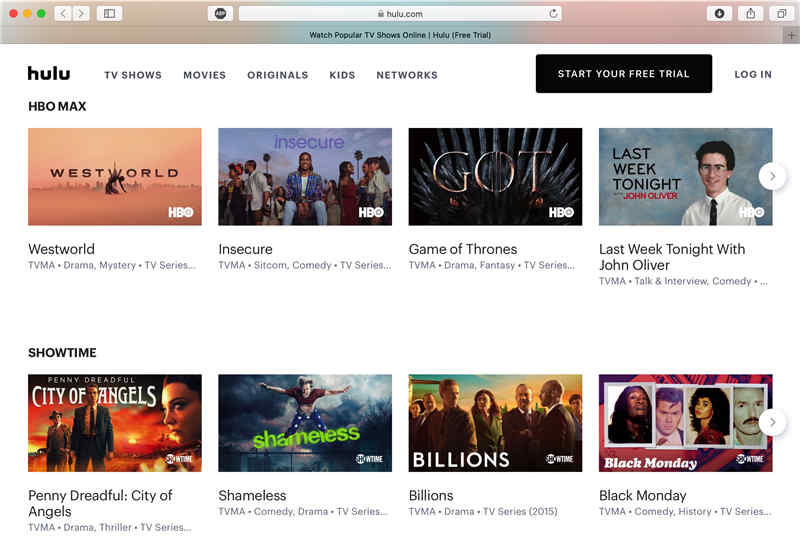Select the Hulu Free Trial page tab
The width and height of the screenshot is (800, 546).
pyautogui.click(x=400, y=35)
